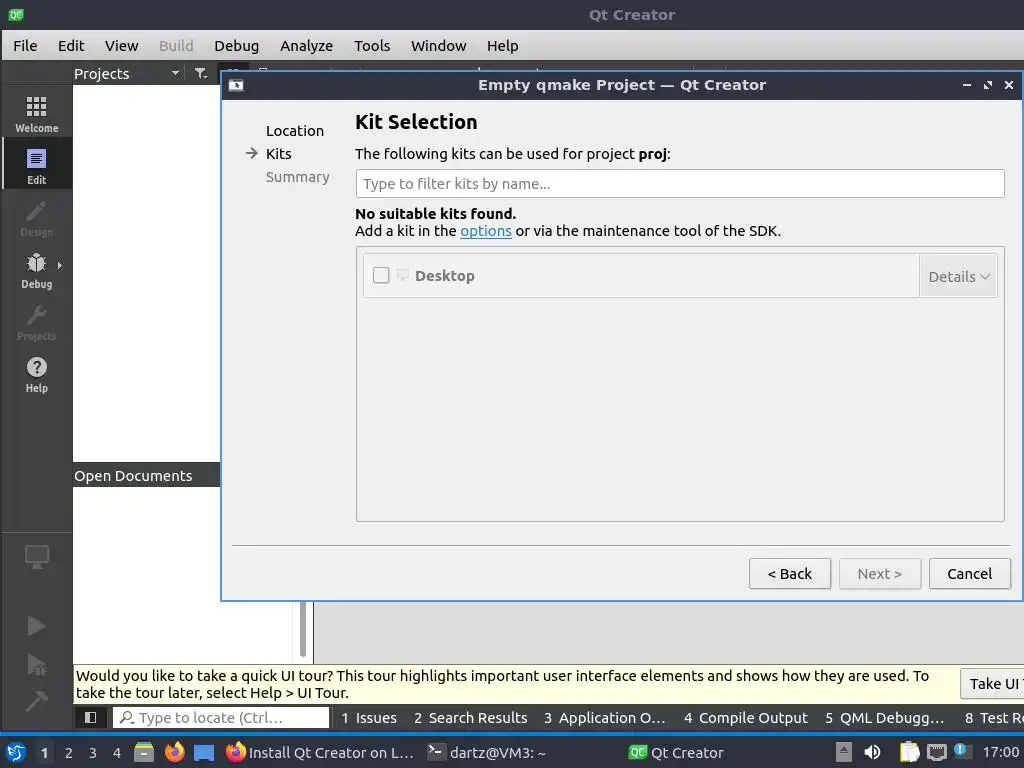Open Projects mode wrench icon
Image resolution: width=1024 pixels, height=768 pixels.
tap(37, 321)
